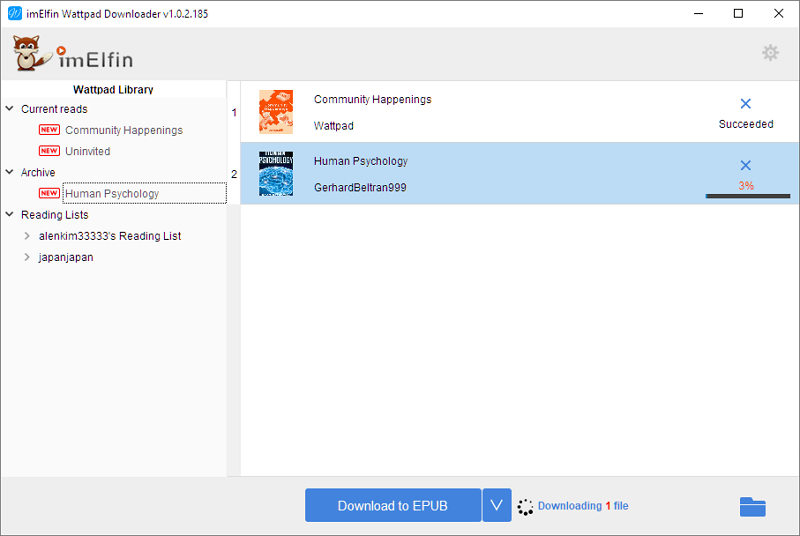
Task: Cancel the Human Psychology download X
Action: (x=745, y=165)
